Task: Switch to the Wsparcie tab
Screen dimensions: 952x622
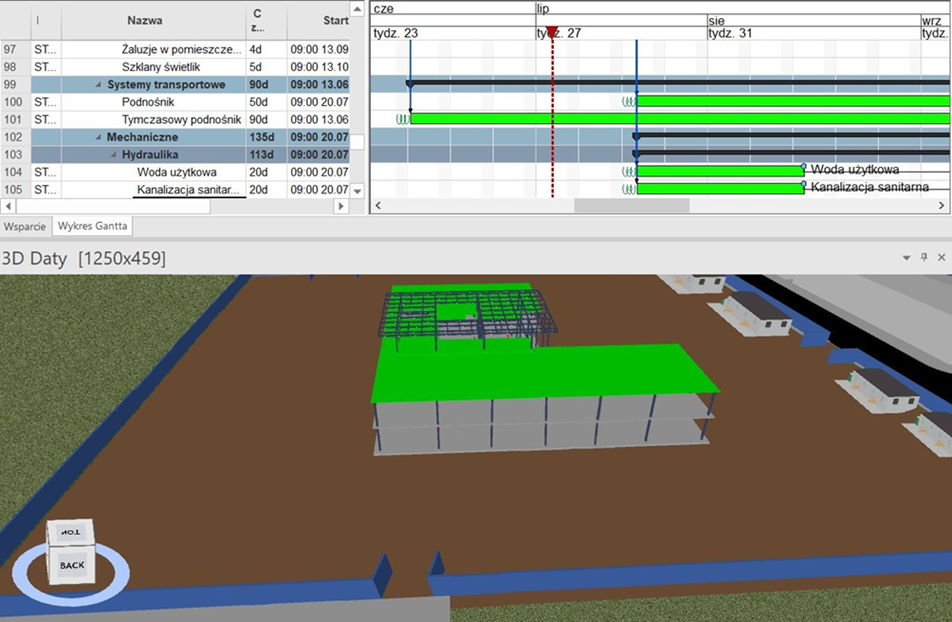Action: (25, 227)
